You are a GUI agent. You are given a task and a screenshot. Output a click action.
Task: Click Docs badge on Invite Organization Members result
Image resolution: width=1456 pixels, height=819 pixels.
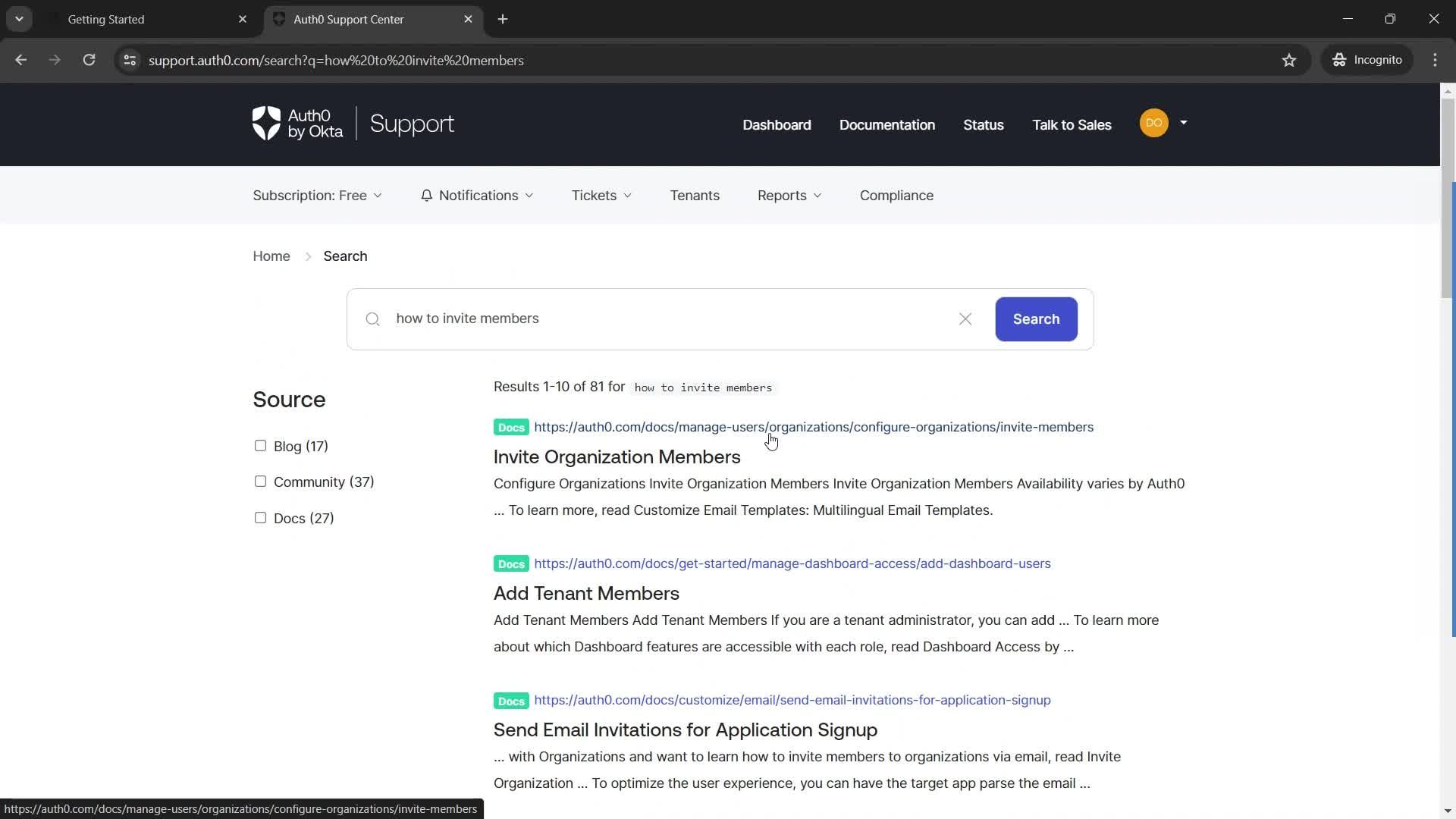click(x=511, y=428)
